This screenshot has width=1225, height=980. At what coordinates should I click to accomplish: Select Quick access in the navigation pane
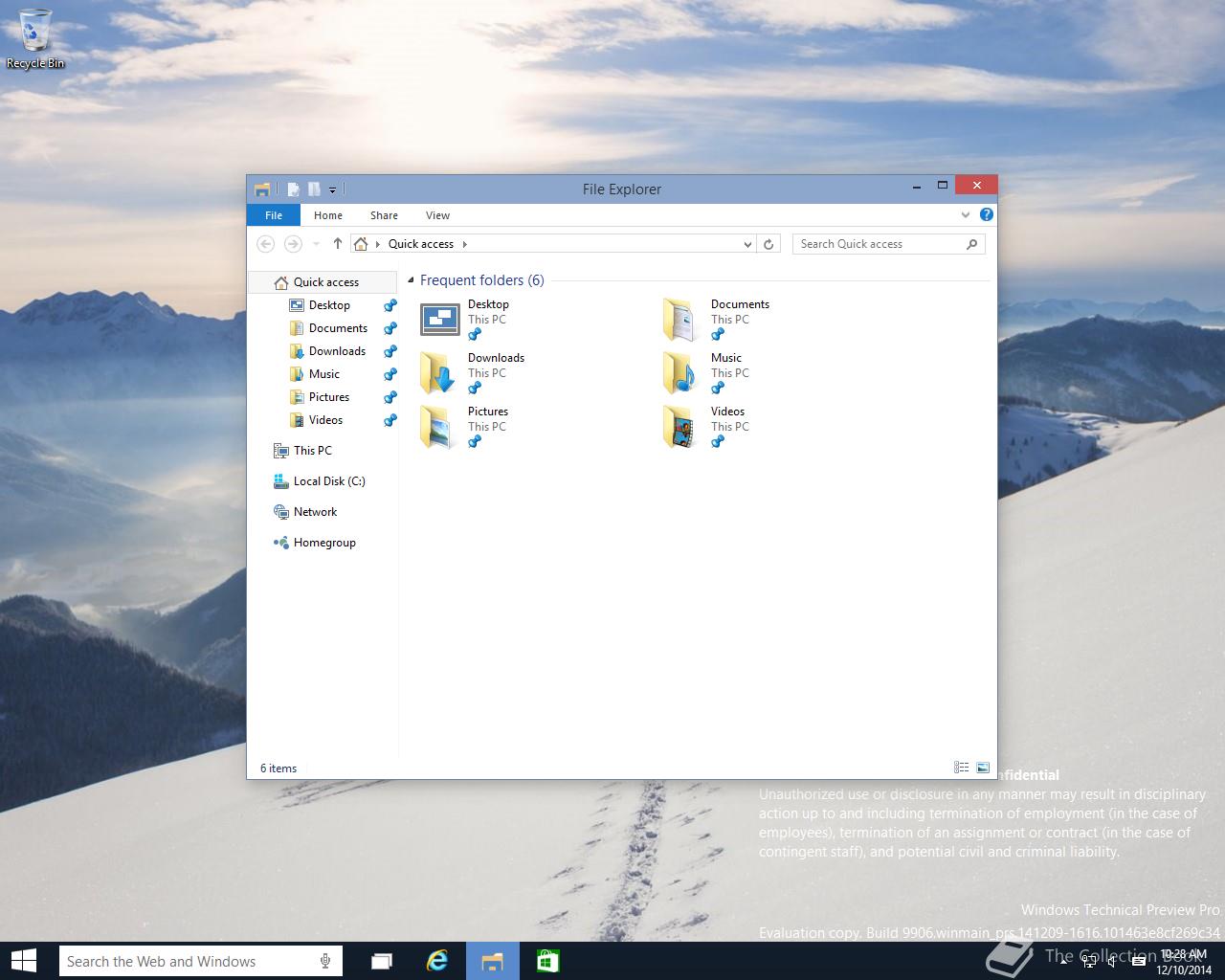(323, 282)
